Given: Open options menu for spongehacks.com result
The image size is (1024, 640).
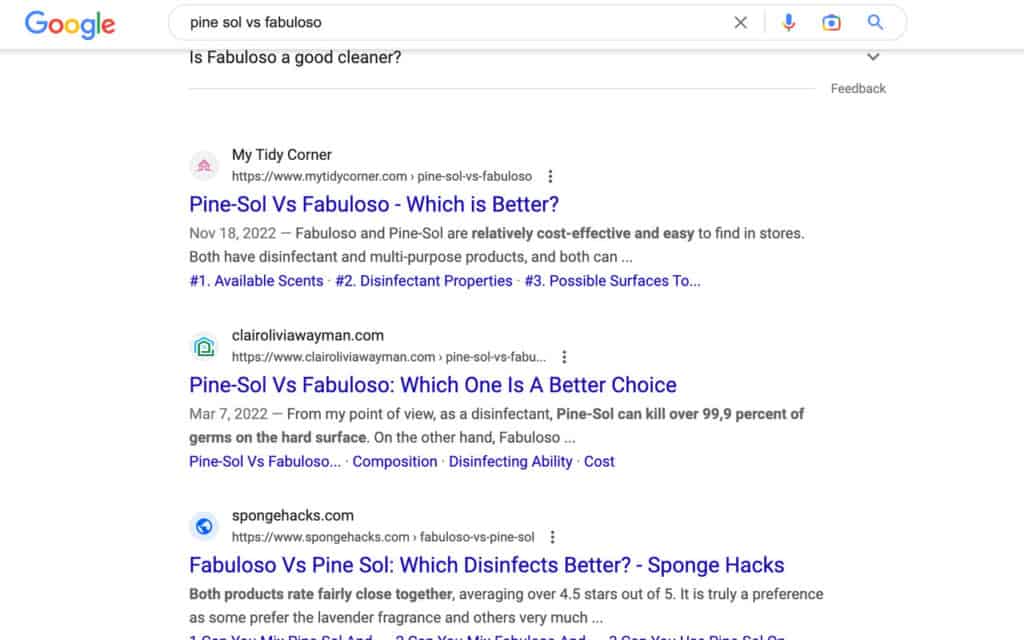Looking at the screenshot, I should point(552,537).
